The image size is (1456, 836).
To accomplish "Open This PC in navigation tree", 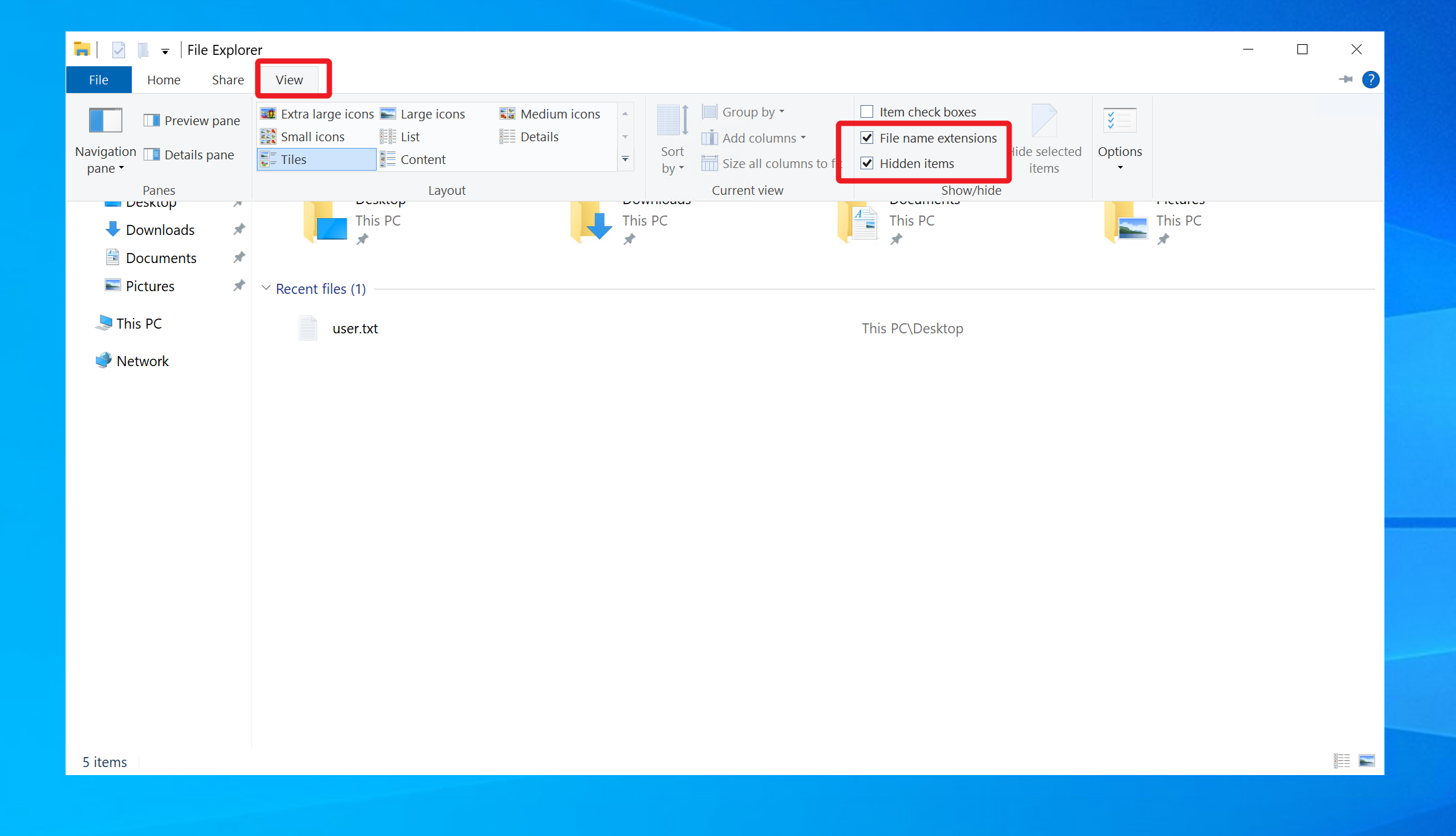I will [139, 323].
